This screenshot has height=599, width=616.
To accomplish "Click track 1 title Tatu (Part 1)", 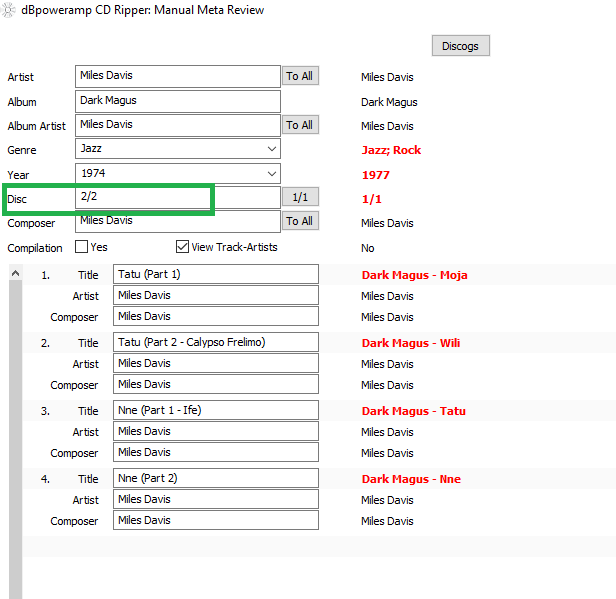I will click(215, 274).
